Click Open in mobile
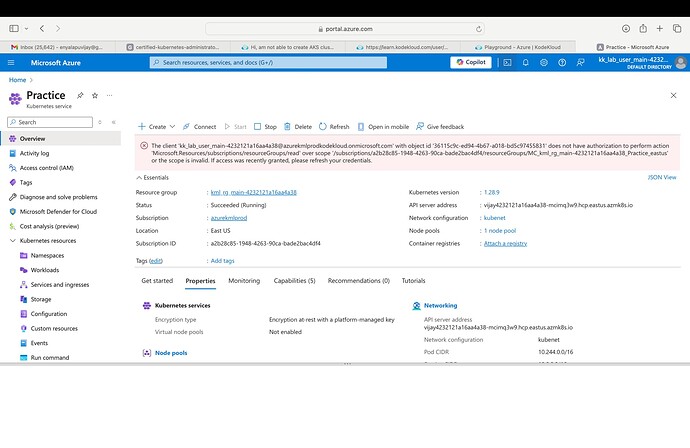The width and height of the screenshot is (690, 448). click(383, 127)
